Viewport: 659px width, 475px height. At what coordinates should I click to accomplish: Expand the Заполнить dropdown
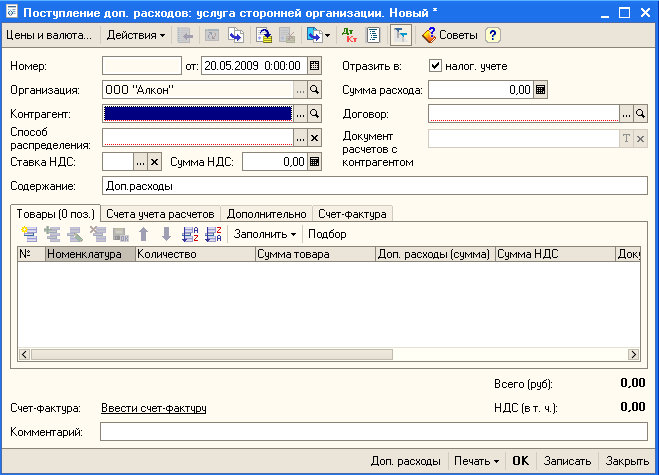(x=265, y=234)
